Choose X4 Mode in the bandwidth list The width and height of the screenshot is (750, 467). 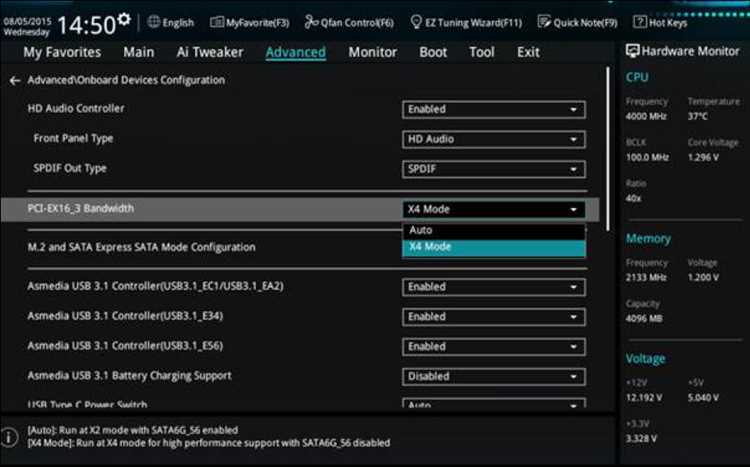494,247
